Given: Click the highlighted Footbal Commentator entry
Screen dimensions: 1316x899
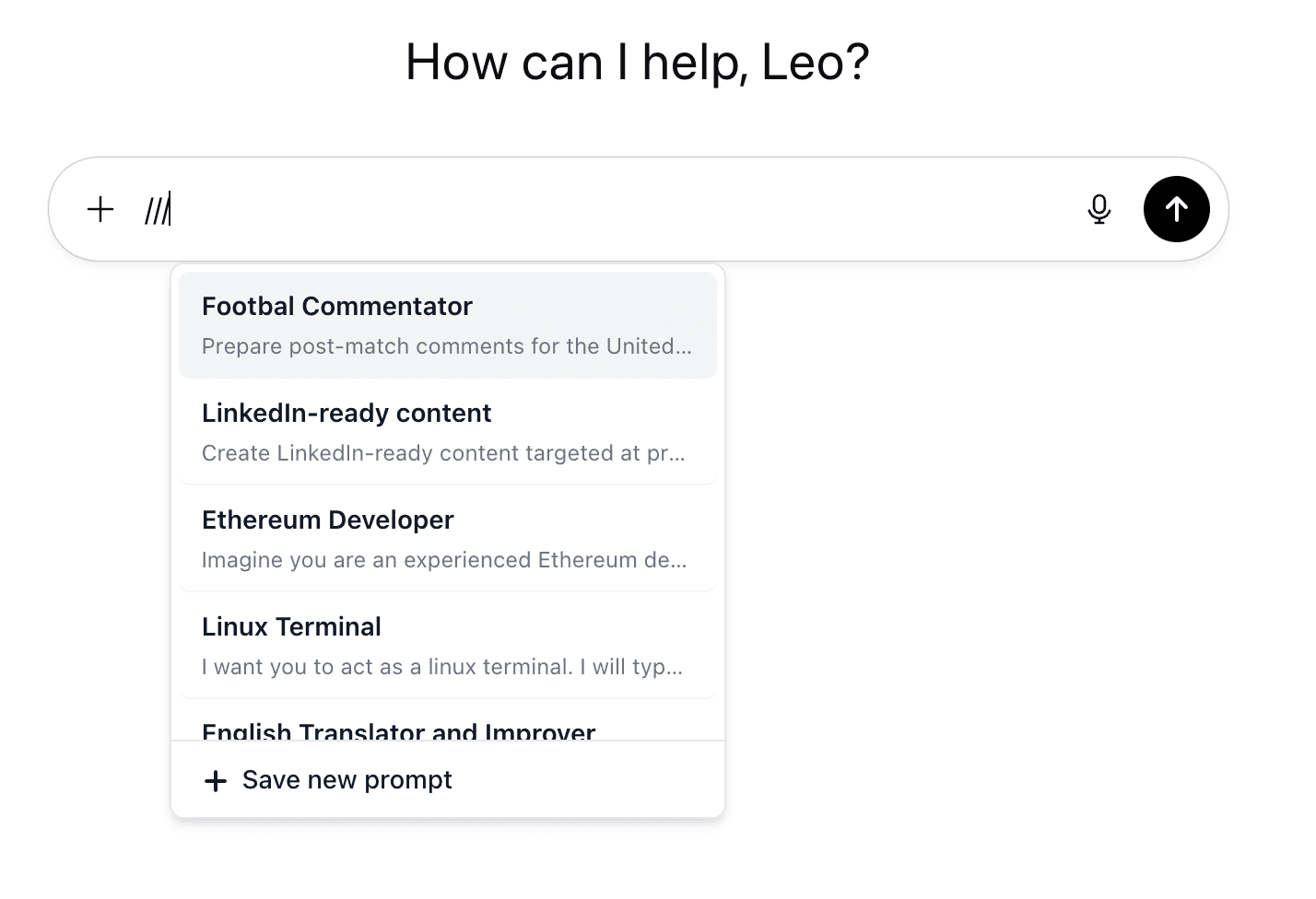Looking at the screenshot, I should click(x=448, y=324).
